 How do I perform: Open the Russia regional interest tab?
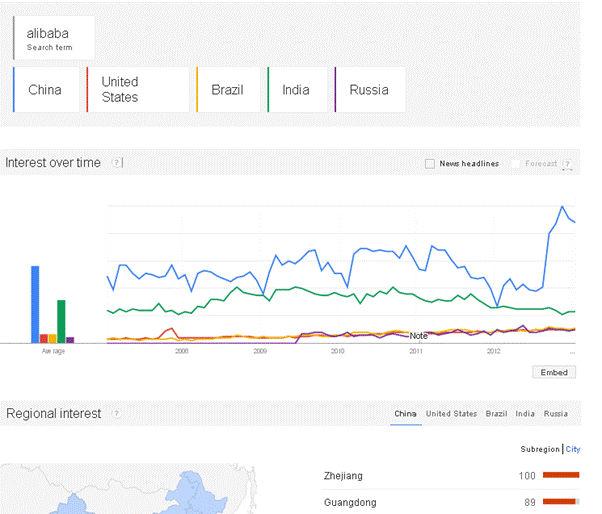click(556, 413)
